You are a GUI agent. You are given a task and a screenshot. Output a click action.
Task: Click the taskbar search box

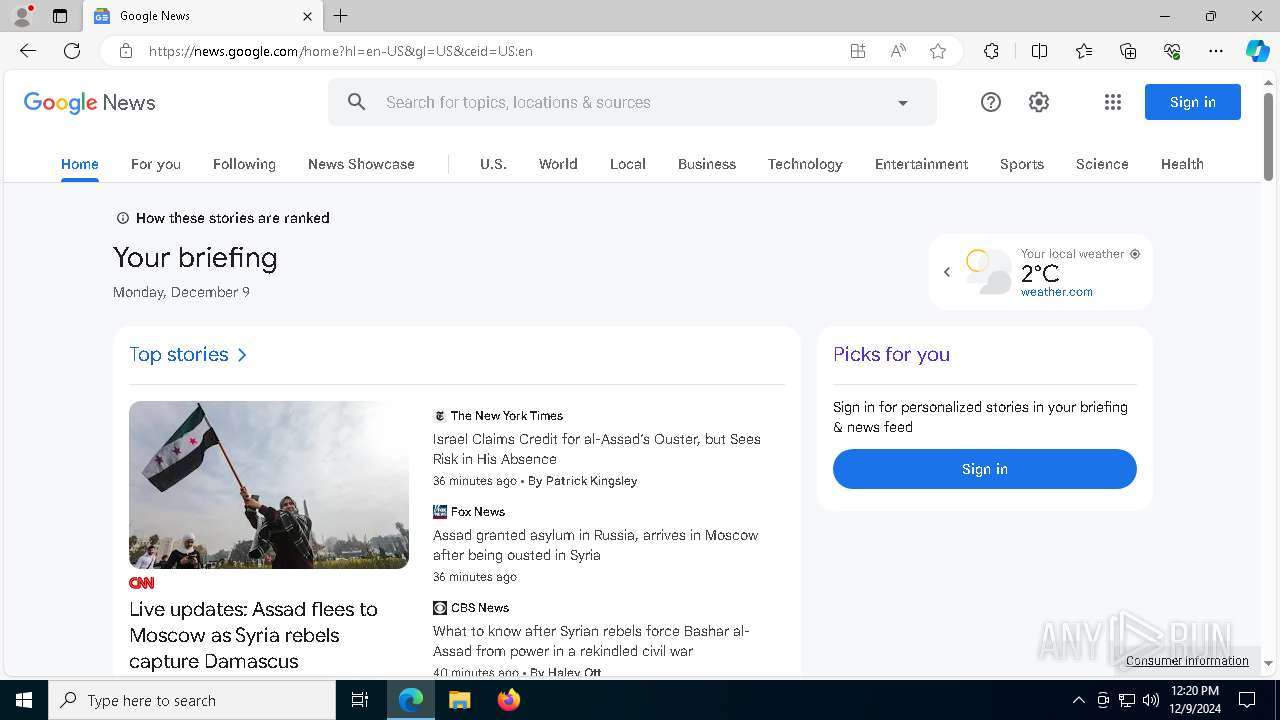[192, 700]
